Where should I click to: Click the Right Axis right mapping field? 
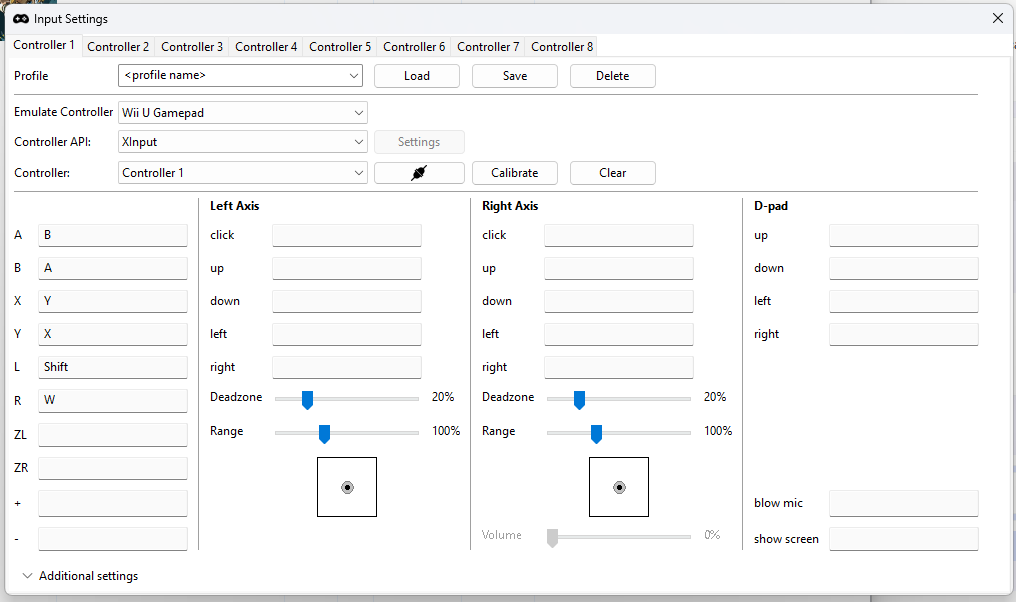coord(619,367)
